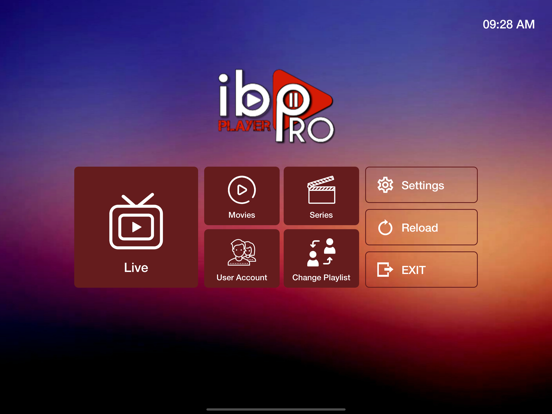Click the Reload circular arrow icon
Screen dimensions: 552x414
point(385,227)
